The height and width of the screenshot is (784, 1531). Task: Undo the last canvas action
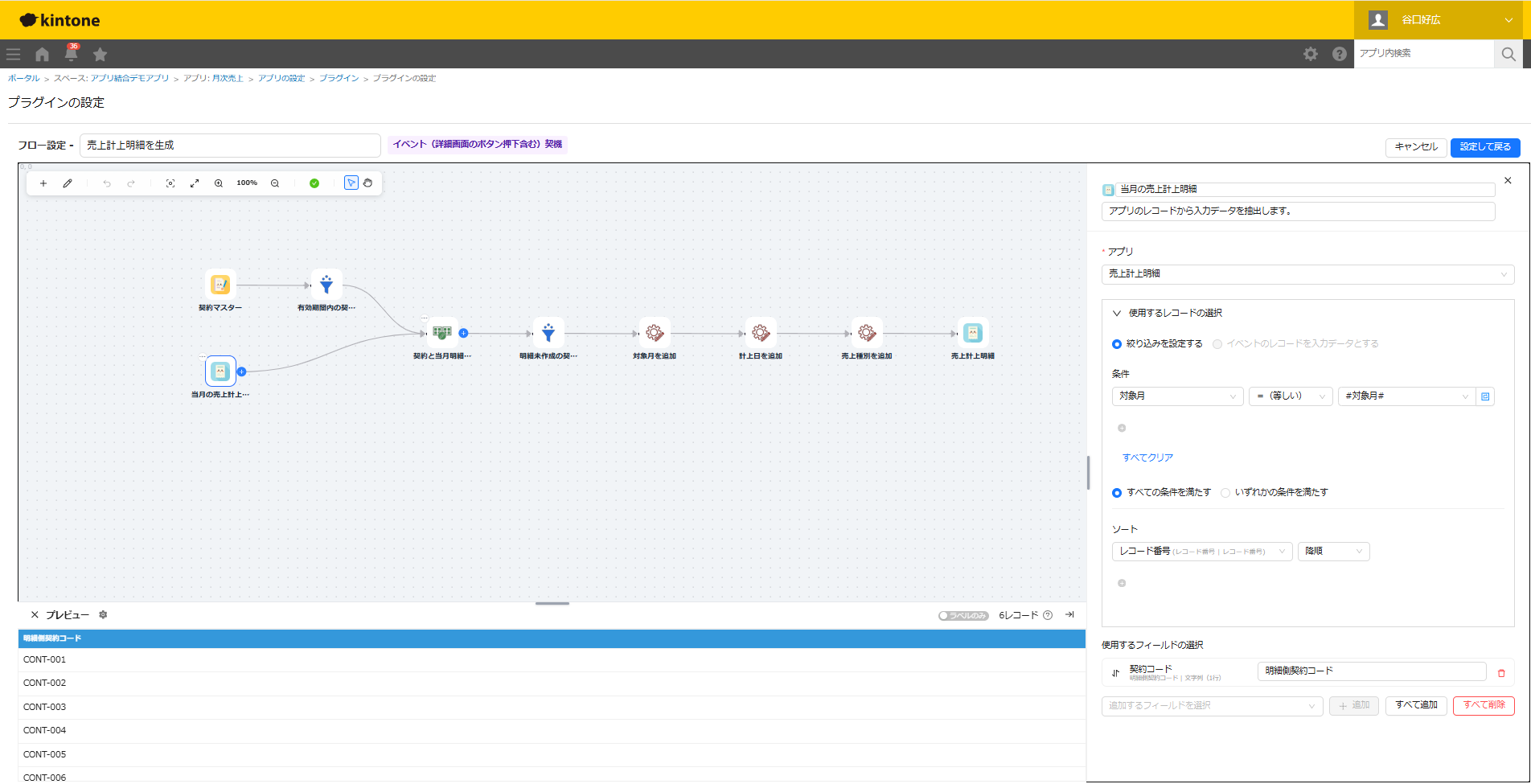107,183
